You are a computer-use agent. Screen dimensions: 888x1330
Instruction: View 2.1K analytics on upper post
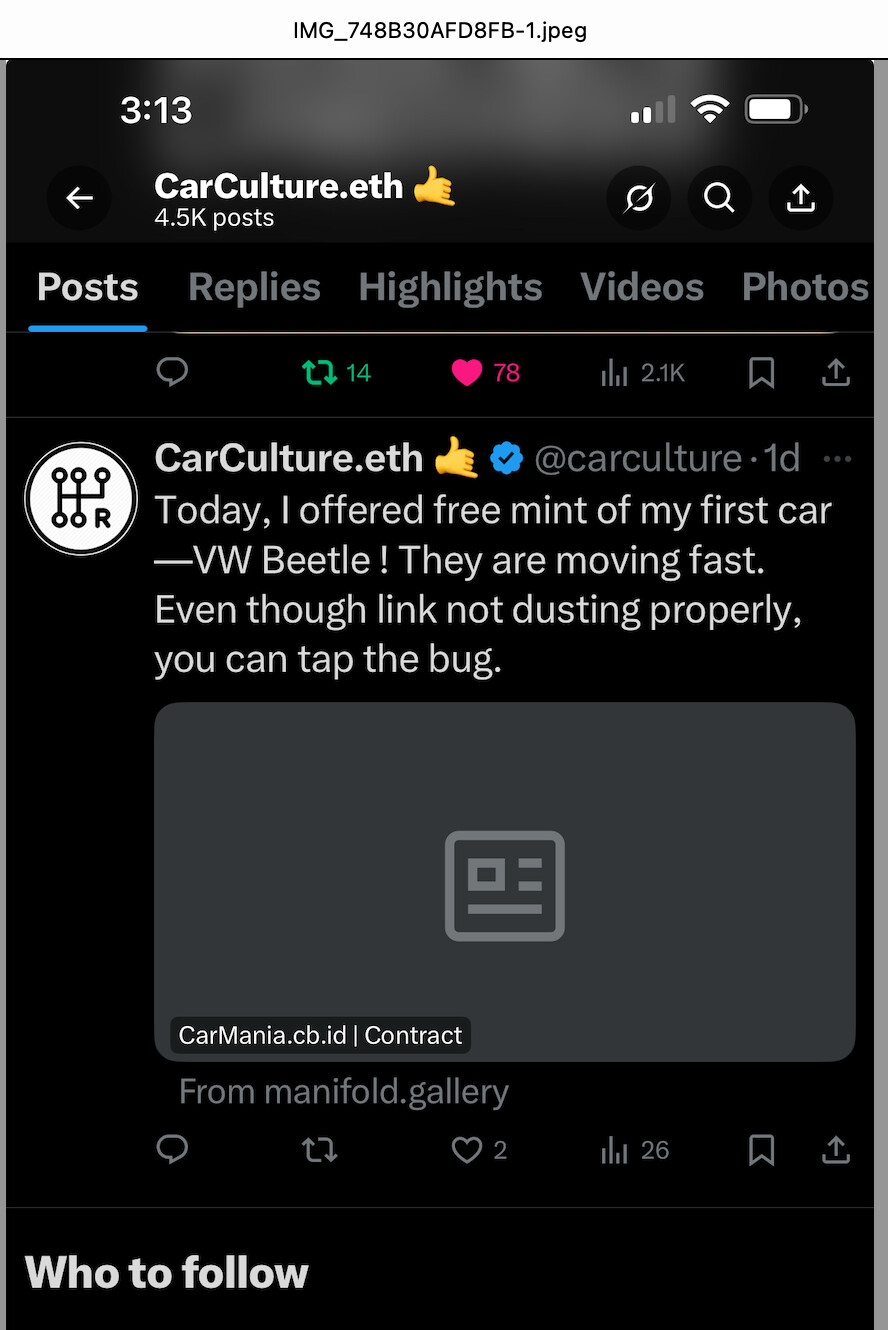coord(643,373)
